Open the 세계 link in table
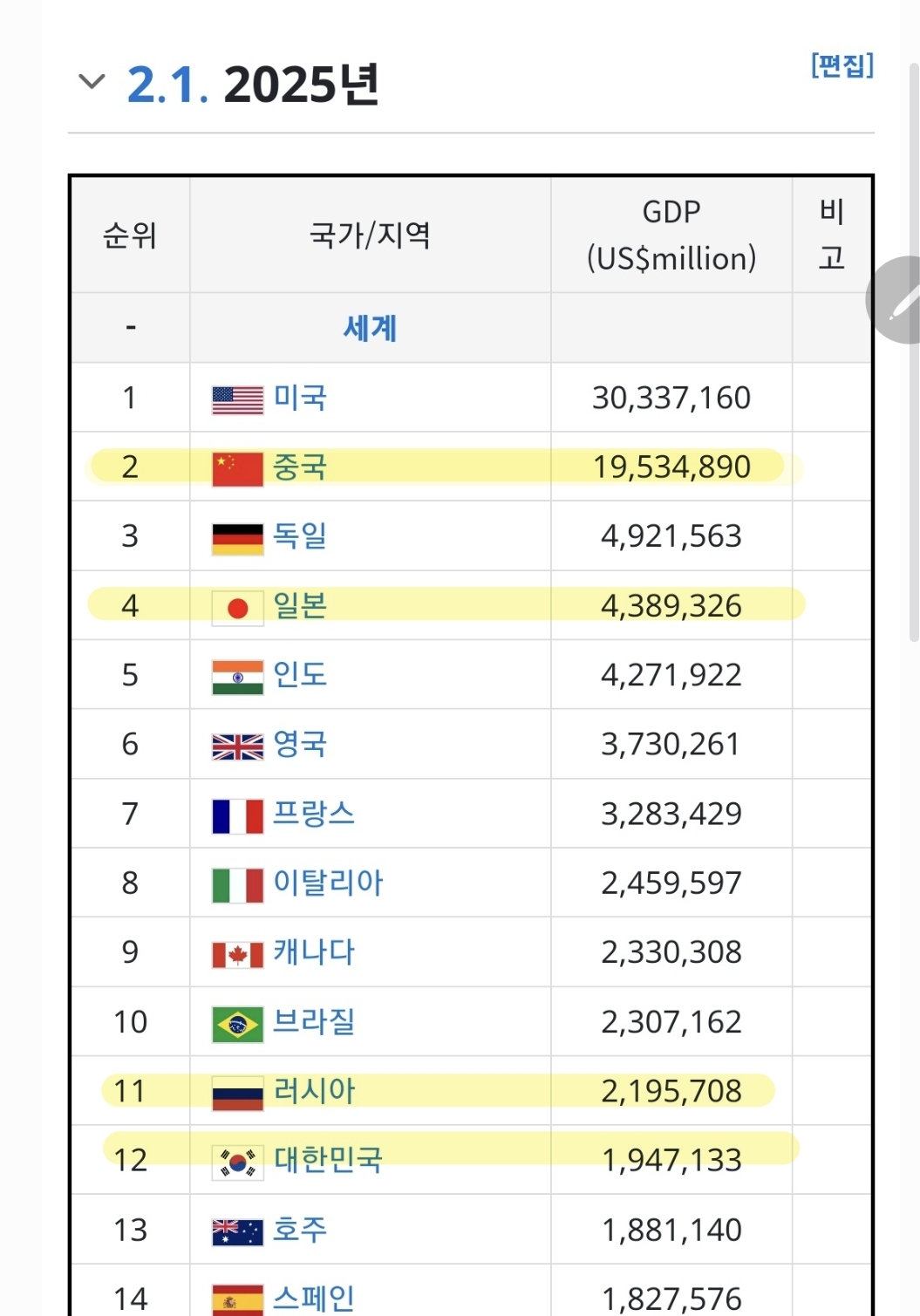This screenshot has width=920, height=1316. coord(370,328)
